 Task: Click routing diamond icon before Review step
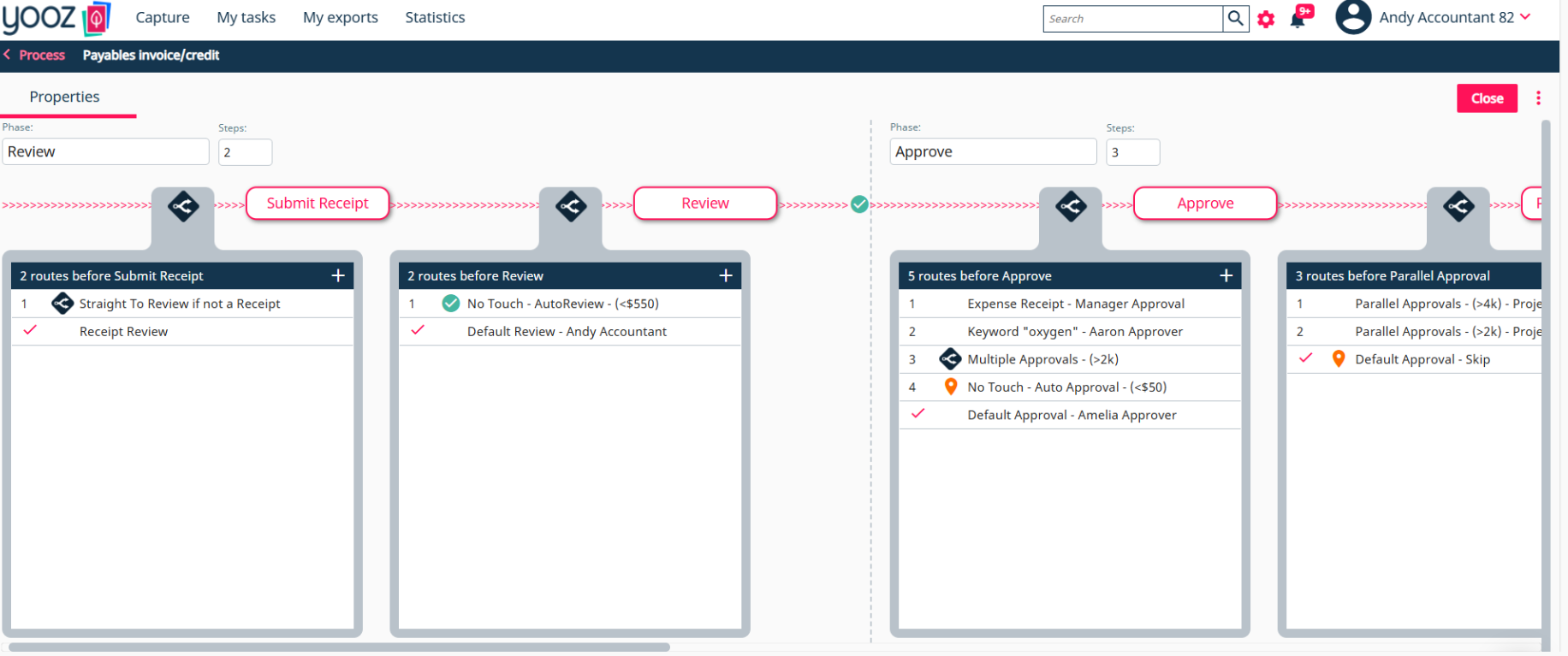(x=571, y=206)
